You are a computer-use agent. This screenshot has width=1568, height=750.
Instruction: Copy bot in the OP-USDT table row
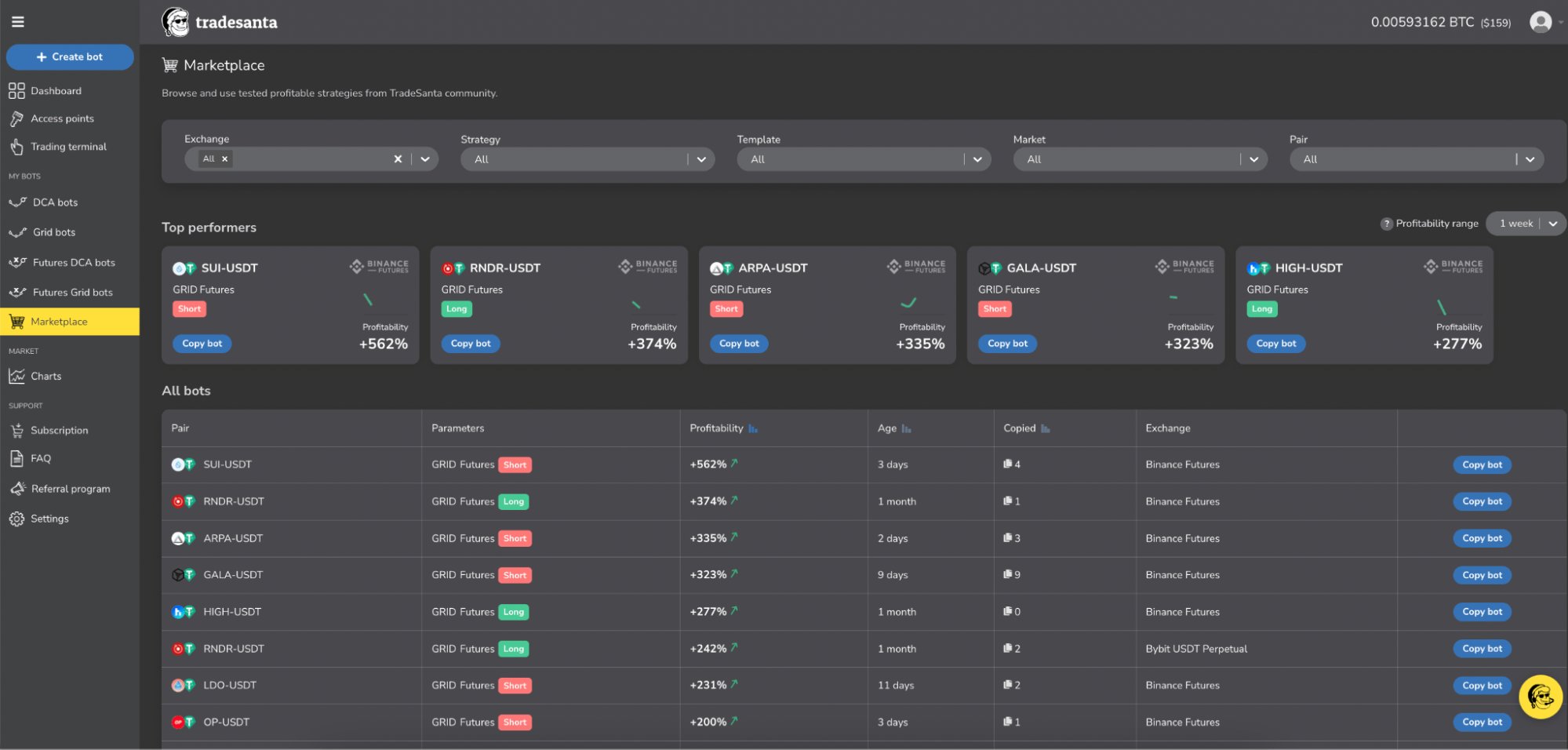(x=1482, y=723)
